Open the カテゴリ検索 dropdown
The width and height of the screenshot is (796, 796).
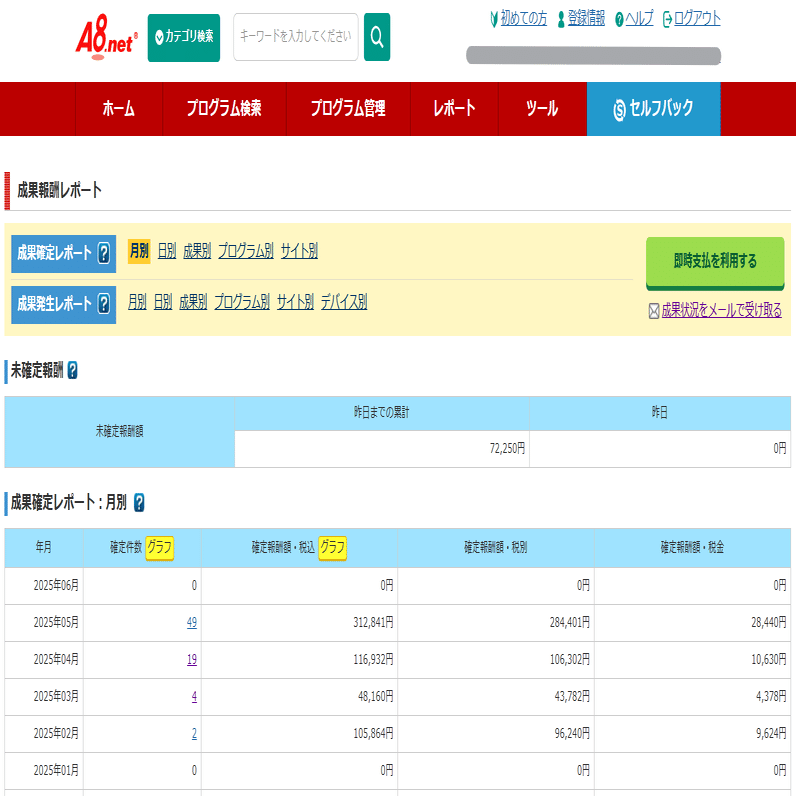[184, 38]
